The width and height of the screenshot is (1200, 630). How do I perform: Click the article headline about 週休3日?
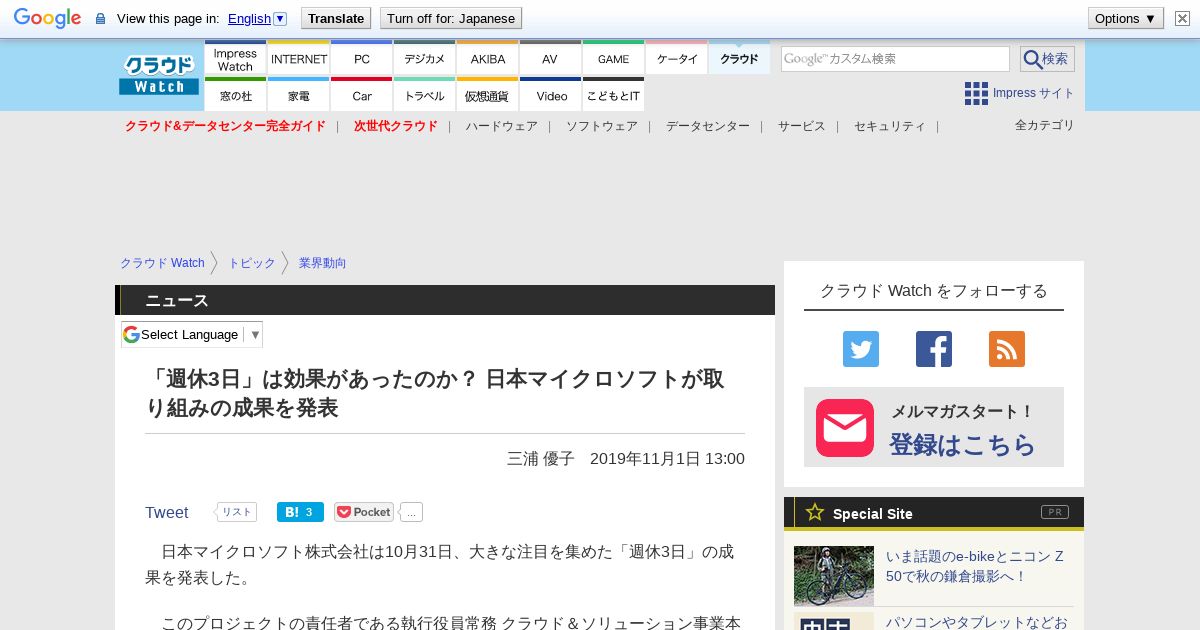(x=435, y=393)
